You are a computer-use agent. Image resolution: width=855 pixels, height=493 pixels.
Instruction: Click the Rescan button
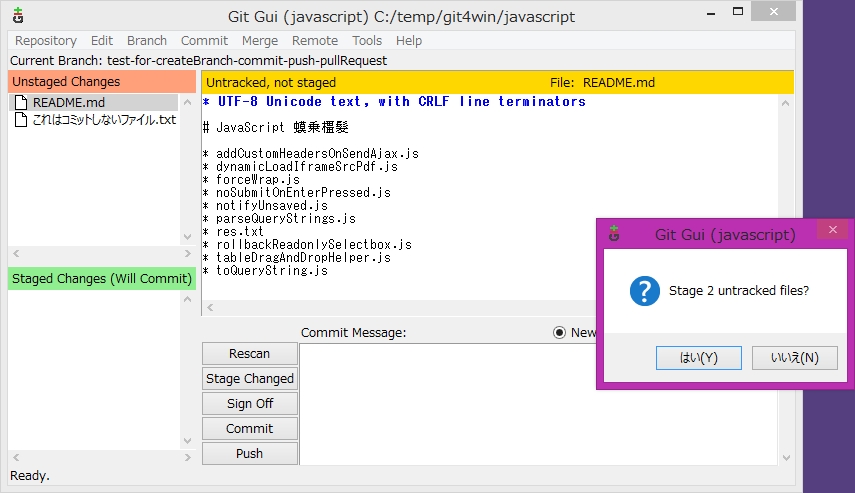250,353
